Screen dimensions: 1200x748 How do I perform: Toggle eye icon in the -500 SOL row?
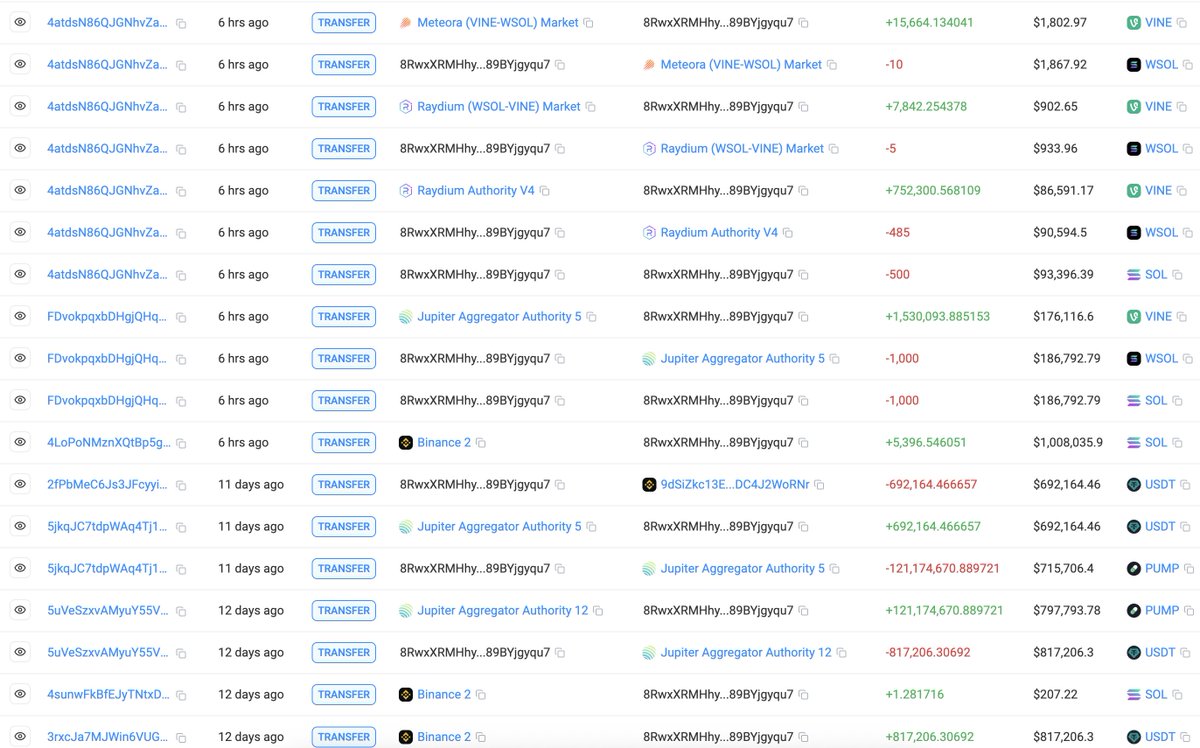tap(20, 273)
